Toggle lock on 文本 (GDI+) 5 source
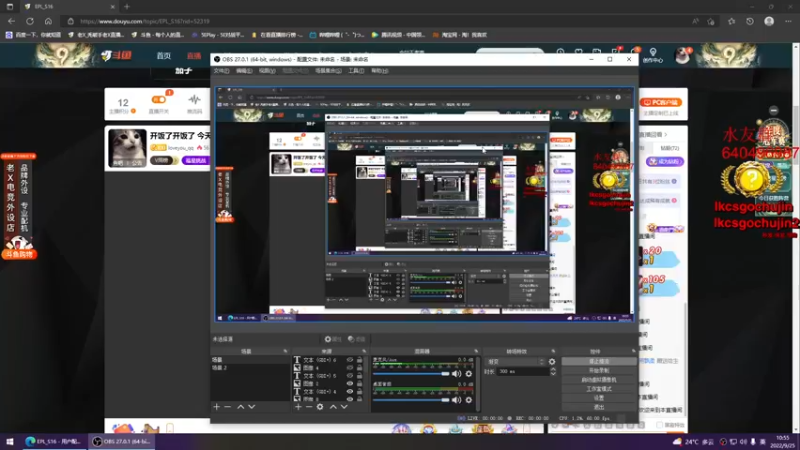 (x=359, y=376)
